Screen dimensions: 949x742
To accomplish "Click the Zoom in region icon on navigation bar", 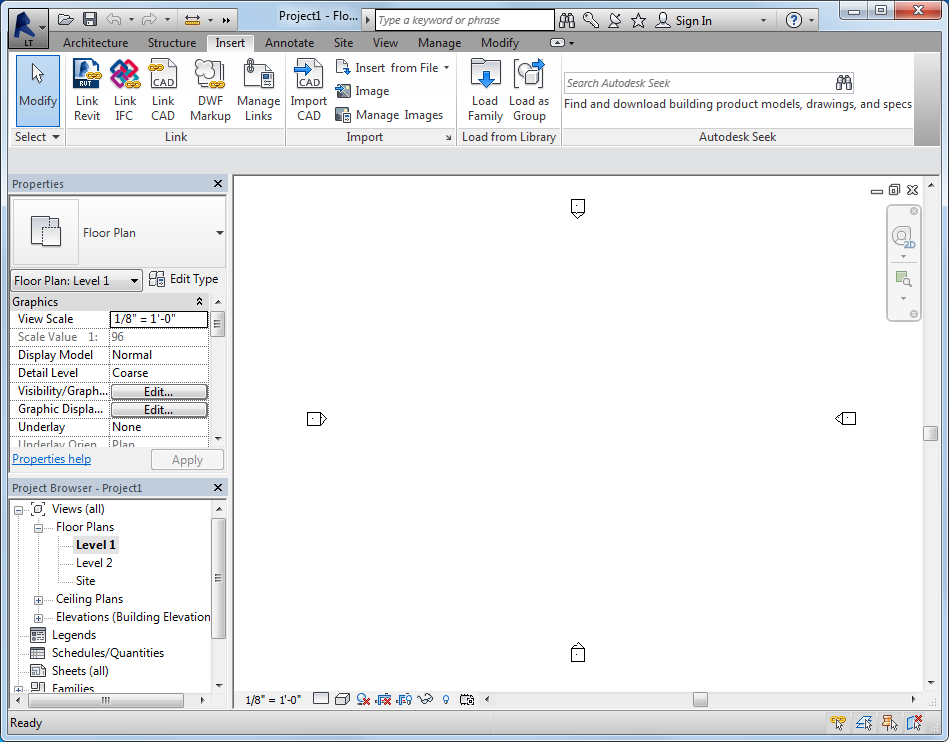I will tap(903, 279).
